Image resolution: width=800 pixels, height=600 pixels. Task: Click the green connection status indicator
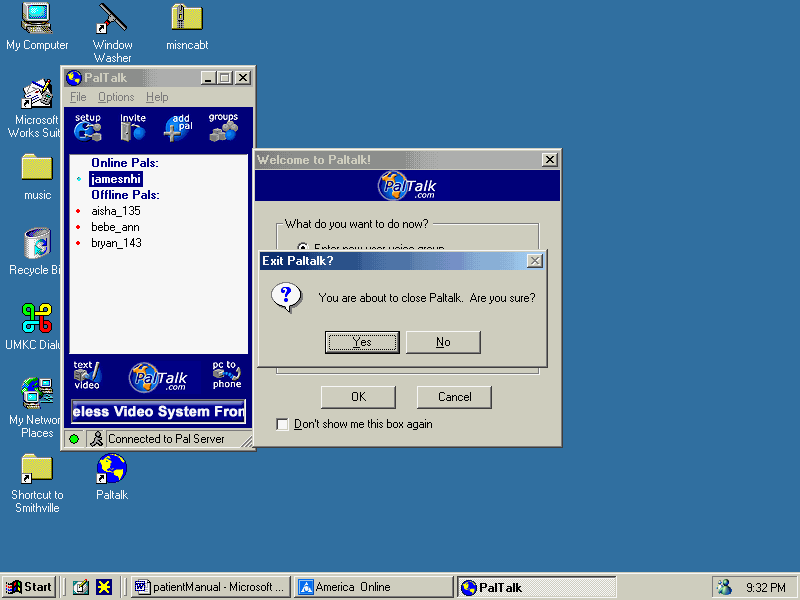(74, 439)
